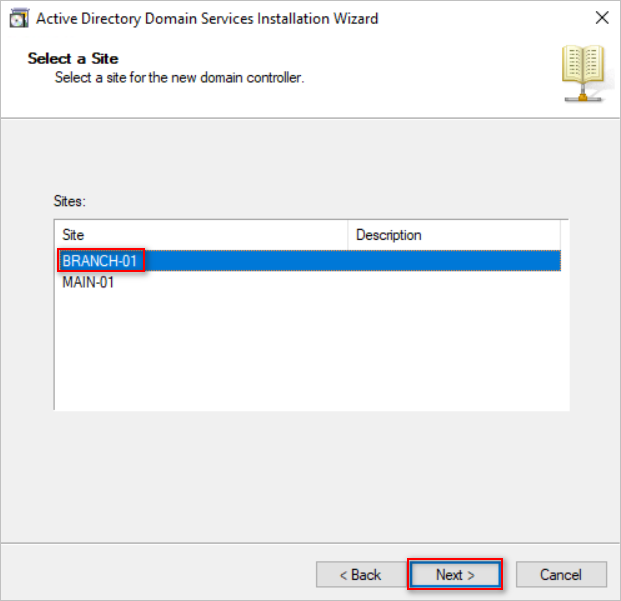Click the open book directory icon

click(583, 73)
